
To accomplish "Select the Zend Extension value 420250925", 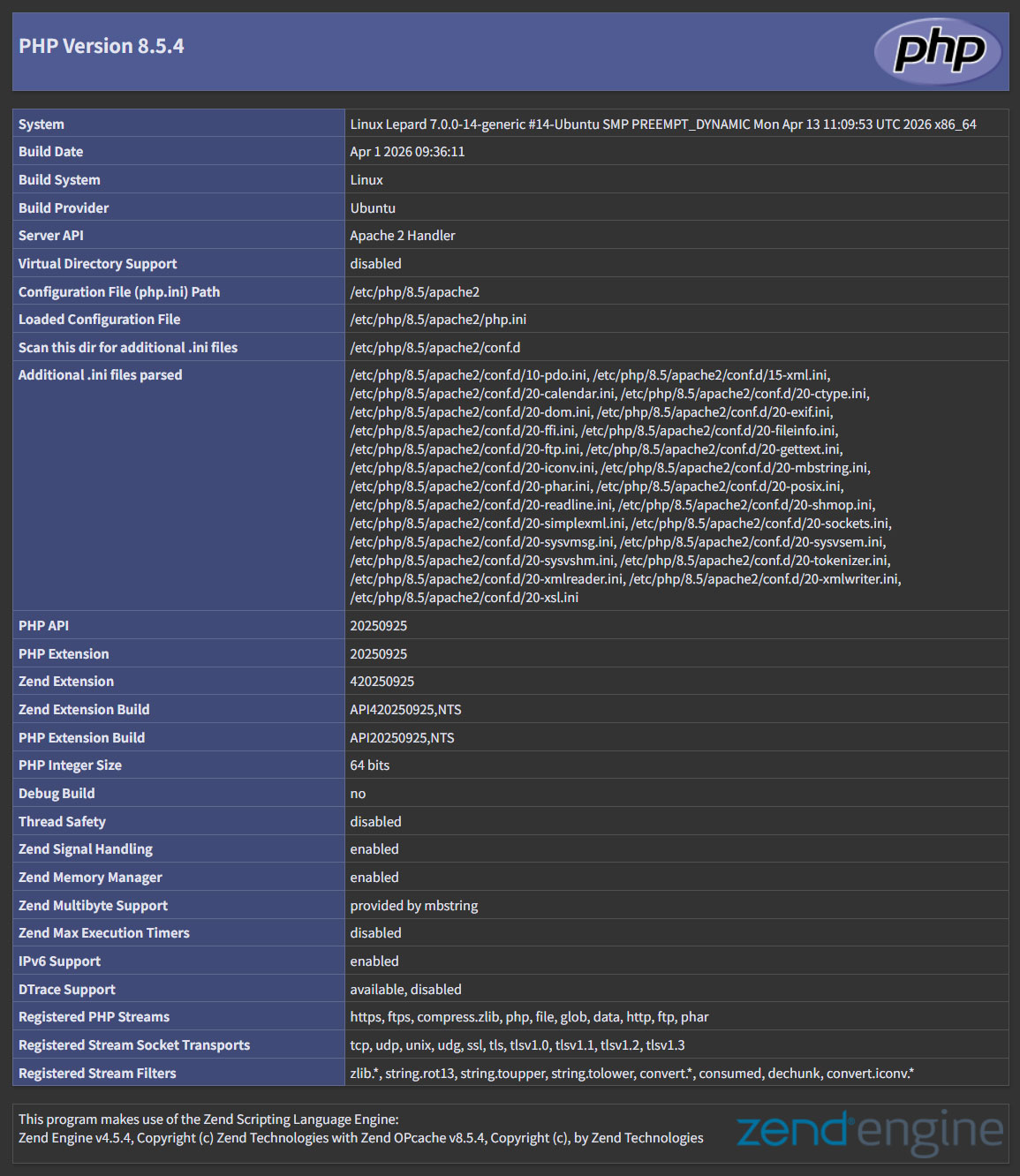I will click(x=382, y=682).
